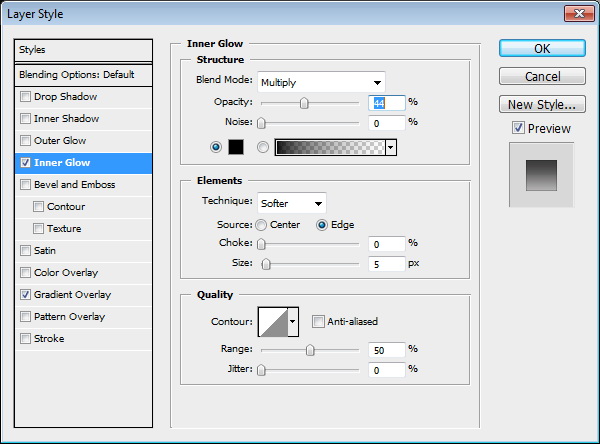The width and height of the screenshot is (600, 444).
Task: Click the style preview thumbnail
Action: pos(541,174)
